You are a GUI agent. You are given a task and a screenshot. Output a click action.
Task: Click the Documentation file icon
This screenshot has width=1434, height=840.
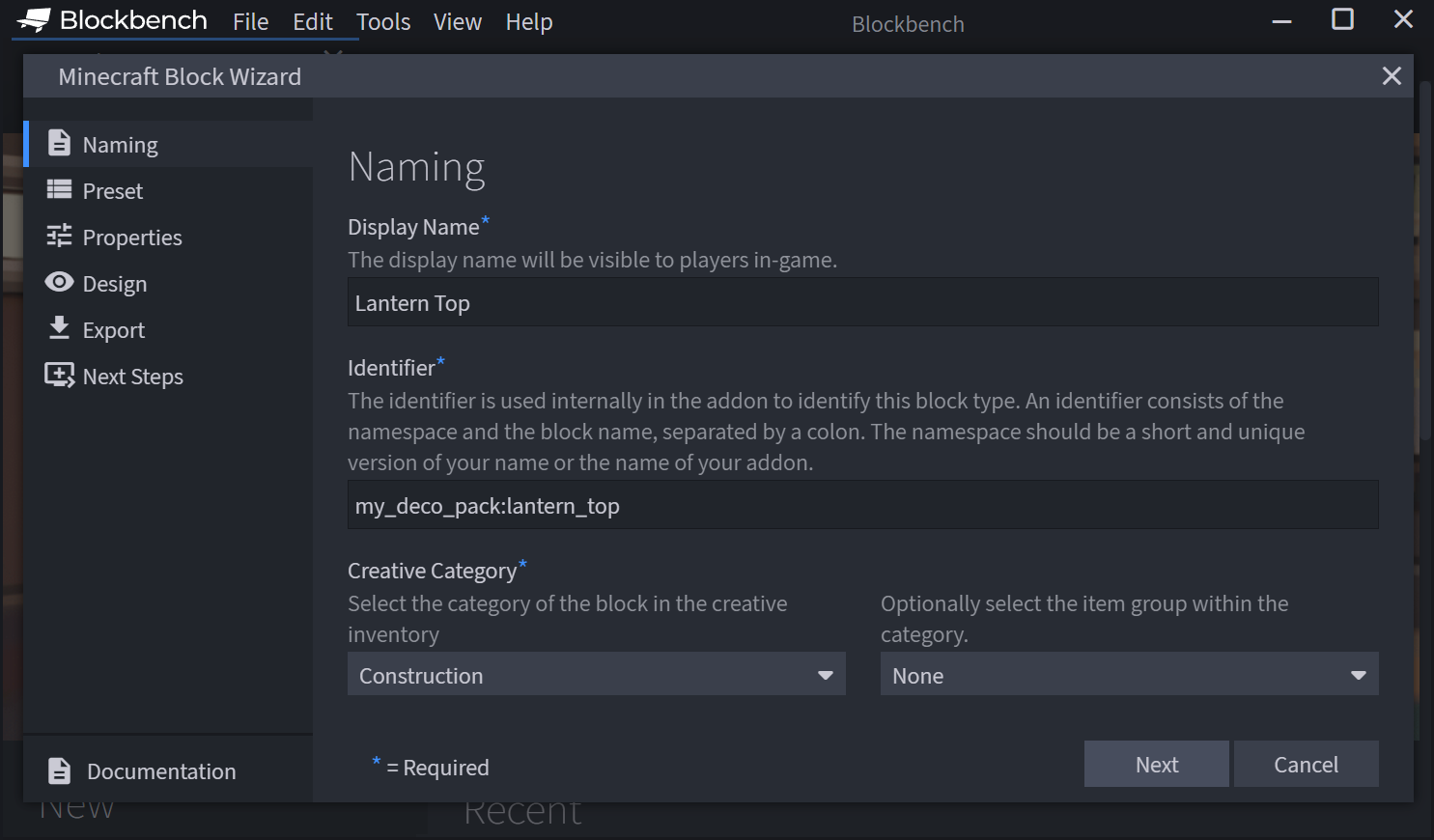pos(59,770)
